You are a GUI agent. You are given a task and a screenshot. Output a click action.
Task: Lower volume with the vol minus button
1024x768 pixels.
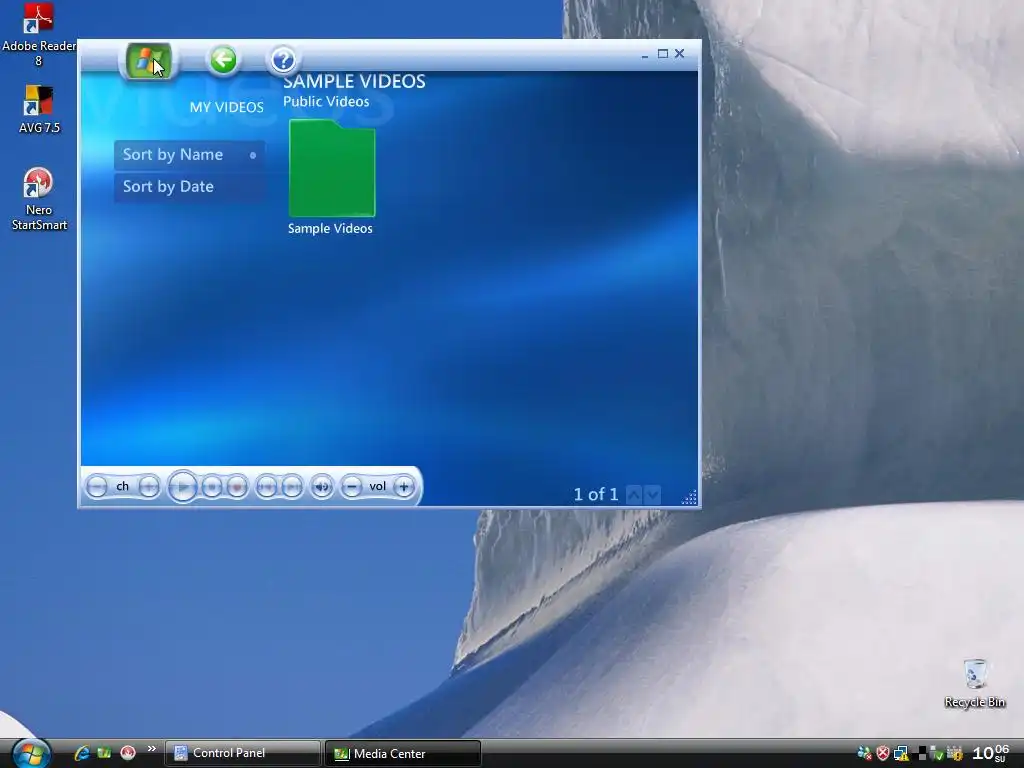(351, 487)
